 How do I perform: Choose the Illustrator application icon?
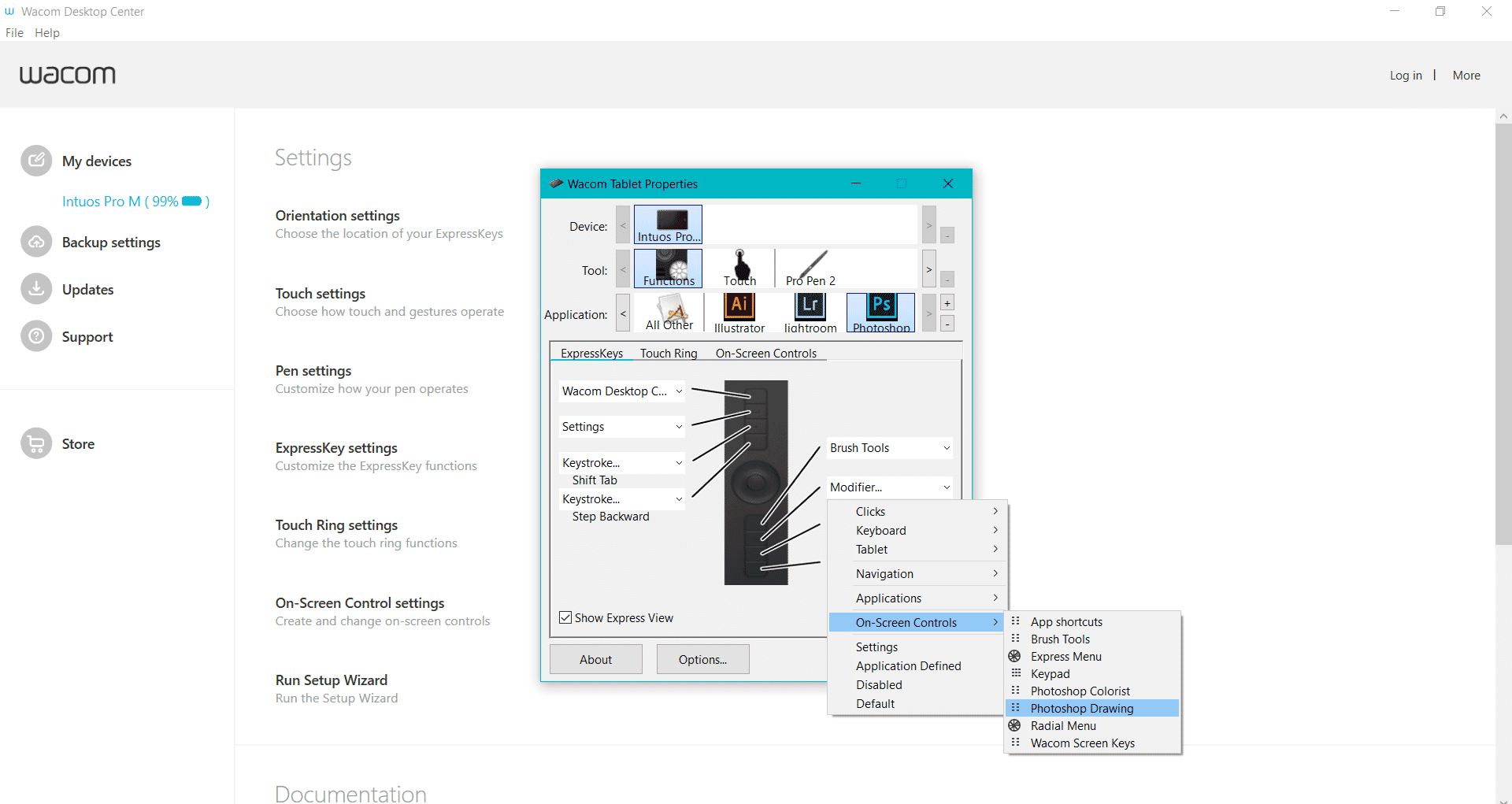(739, 313)
